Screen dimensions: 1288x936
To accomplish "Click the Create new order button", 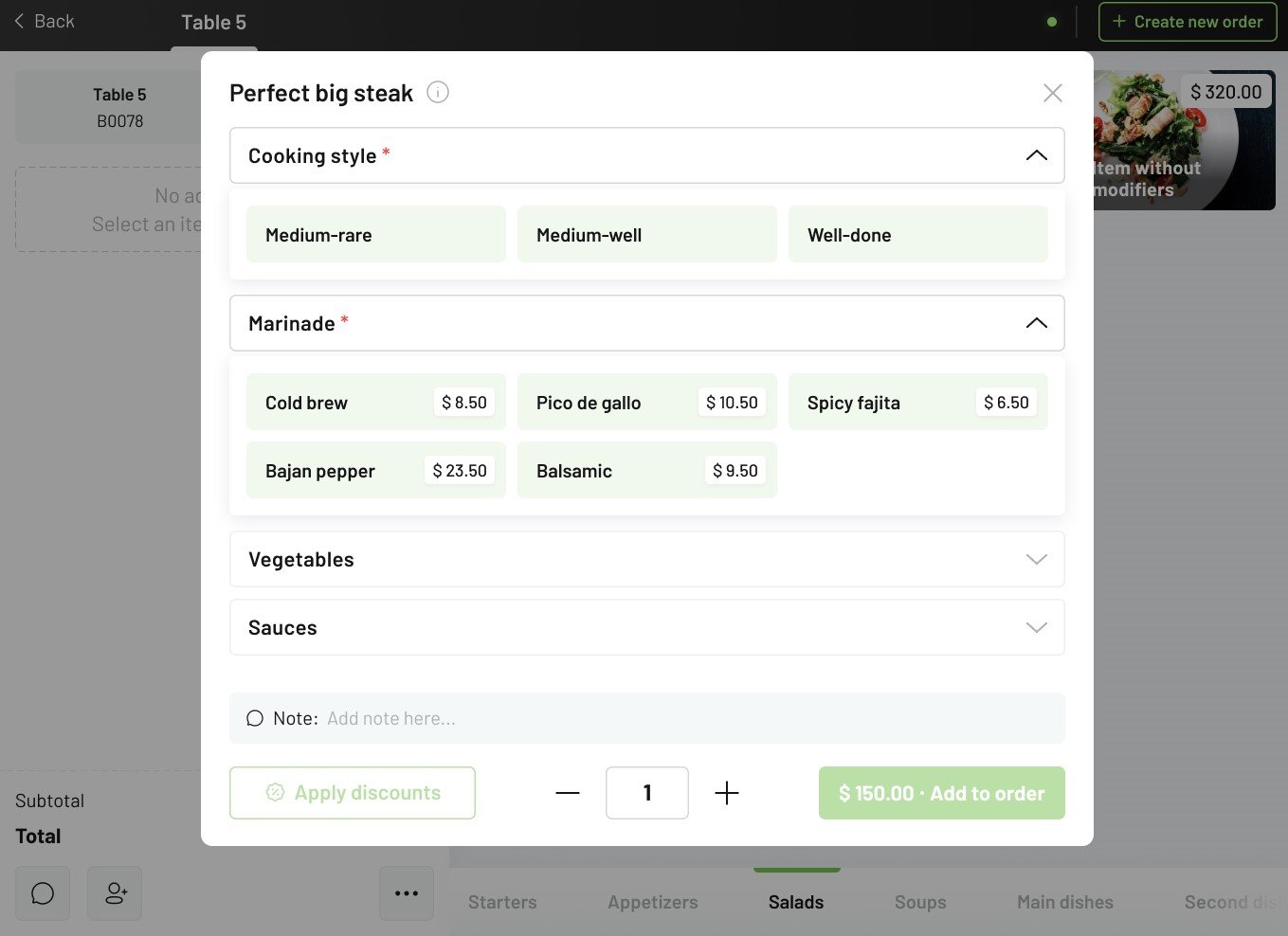I will [1187, 21].
